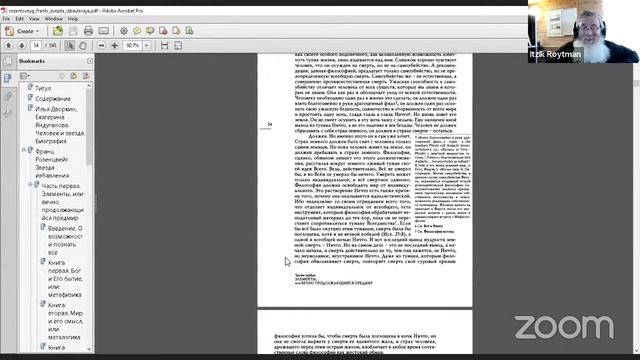The width and height of the screenshot is (640, 360).
Task: Select the sticky note comment icon
Action: [x=137, y=31]
